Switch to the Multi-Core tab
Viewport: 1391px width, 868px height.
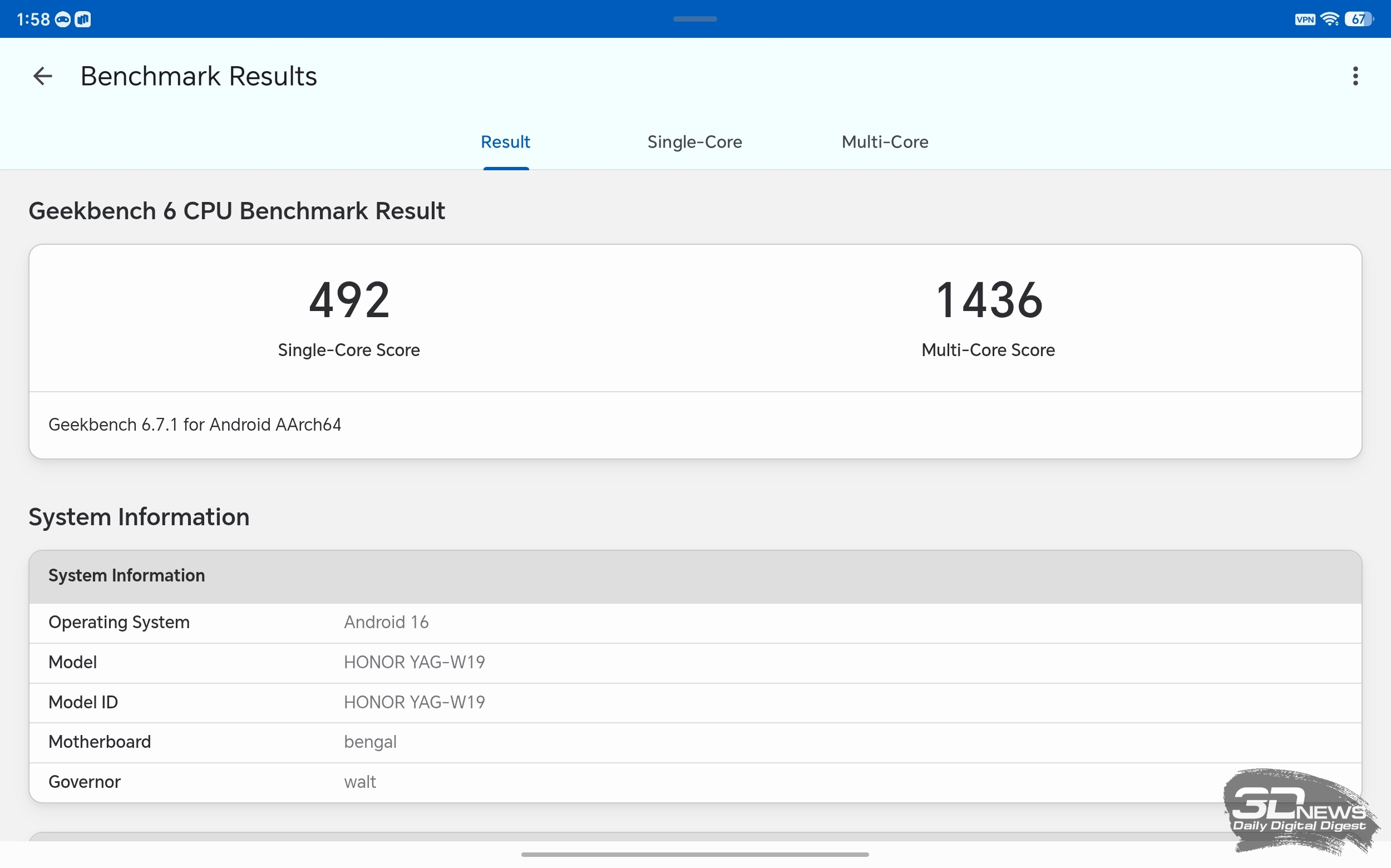[885, 142]
